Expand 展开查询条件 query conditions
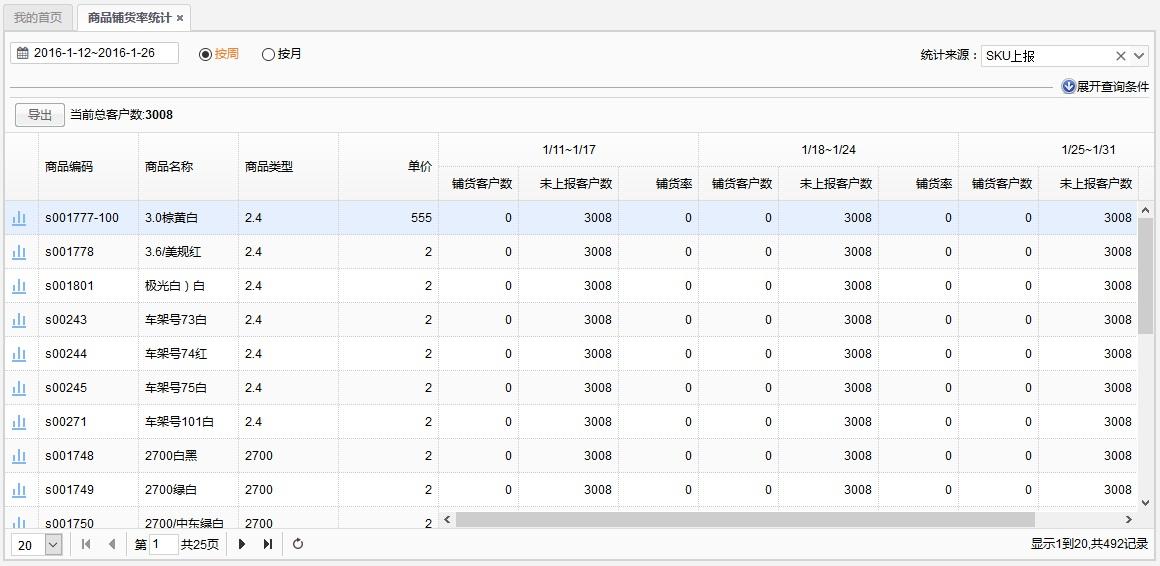Image resolution: width=1160 pixels, height=566 pixels. point(1105,87)
